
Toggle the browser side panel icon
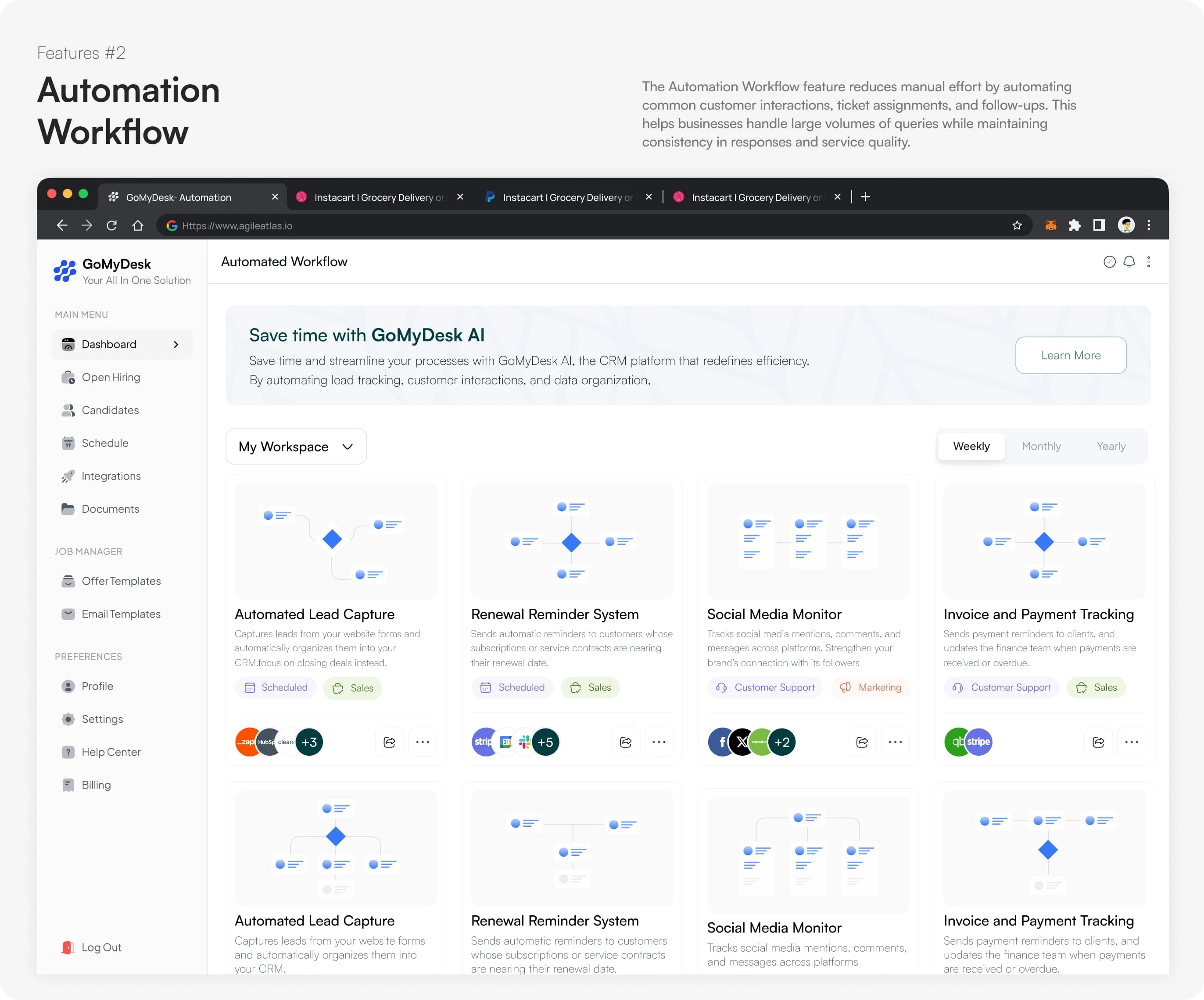pyautogui.click(x=1099, y=225)
